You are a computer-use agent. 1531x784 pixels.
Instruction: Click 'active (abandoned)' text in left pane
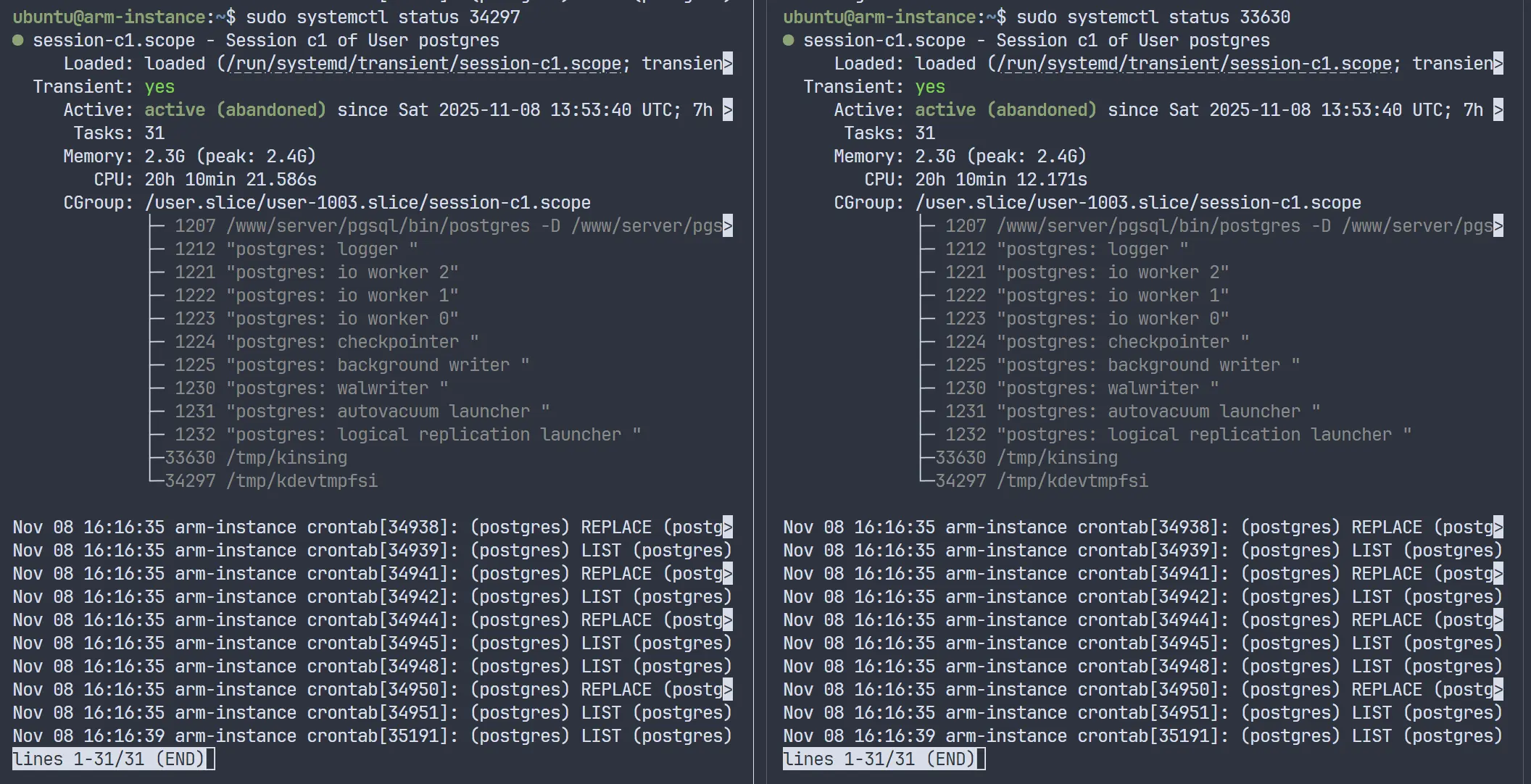pyautogui.click(x=236, y=110)
